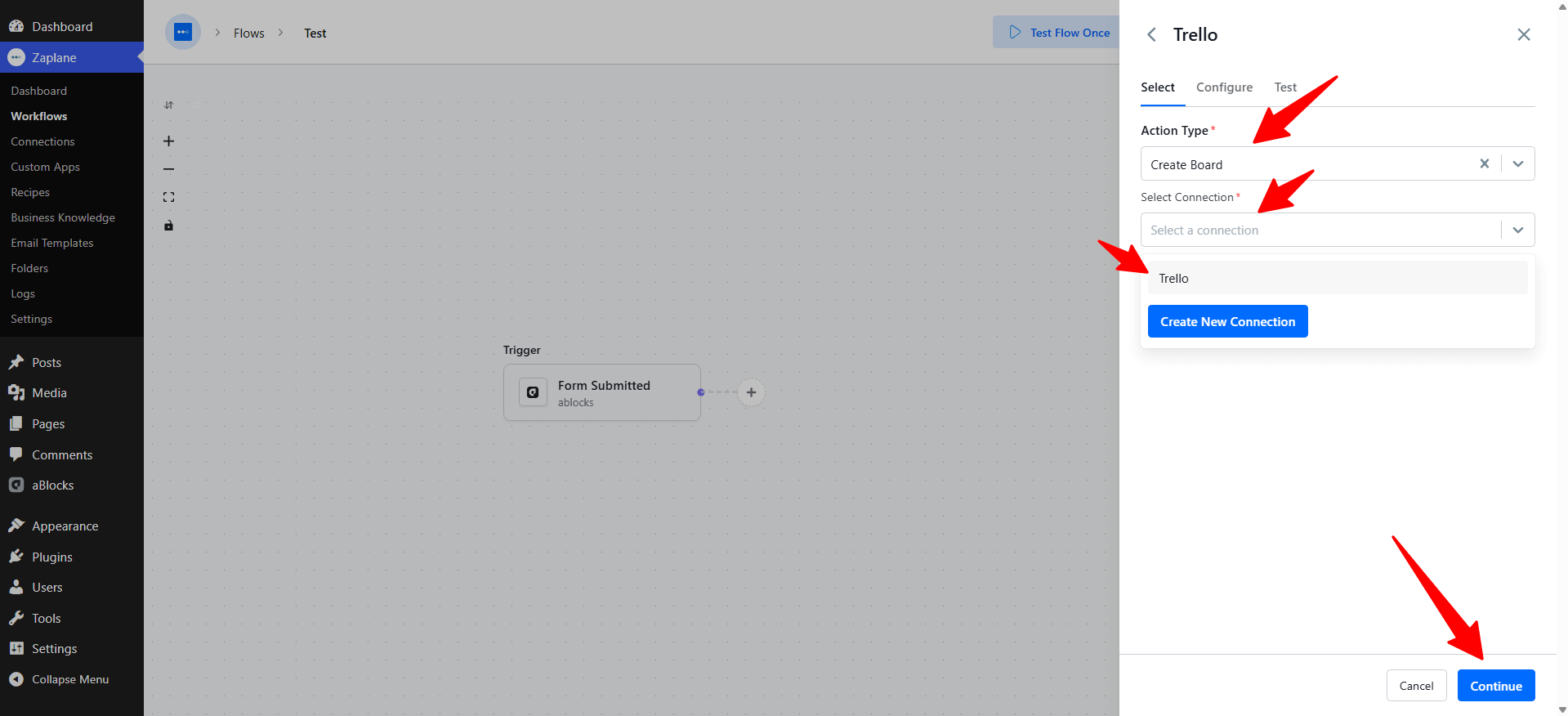The width and height of the screenshot is (1568, 716).
Task: Click Test Flow Once button
Action: pos(1059,33)
